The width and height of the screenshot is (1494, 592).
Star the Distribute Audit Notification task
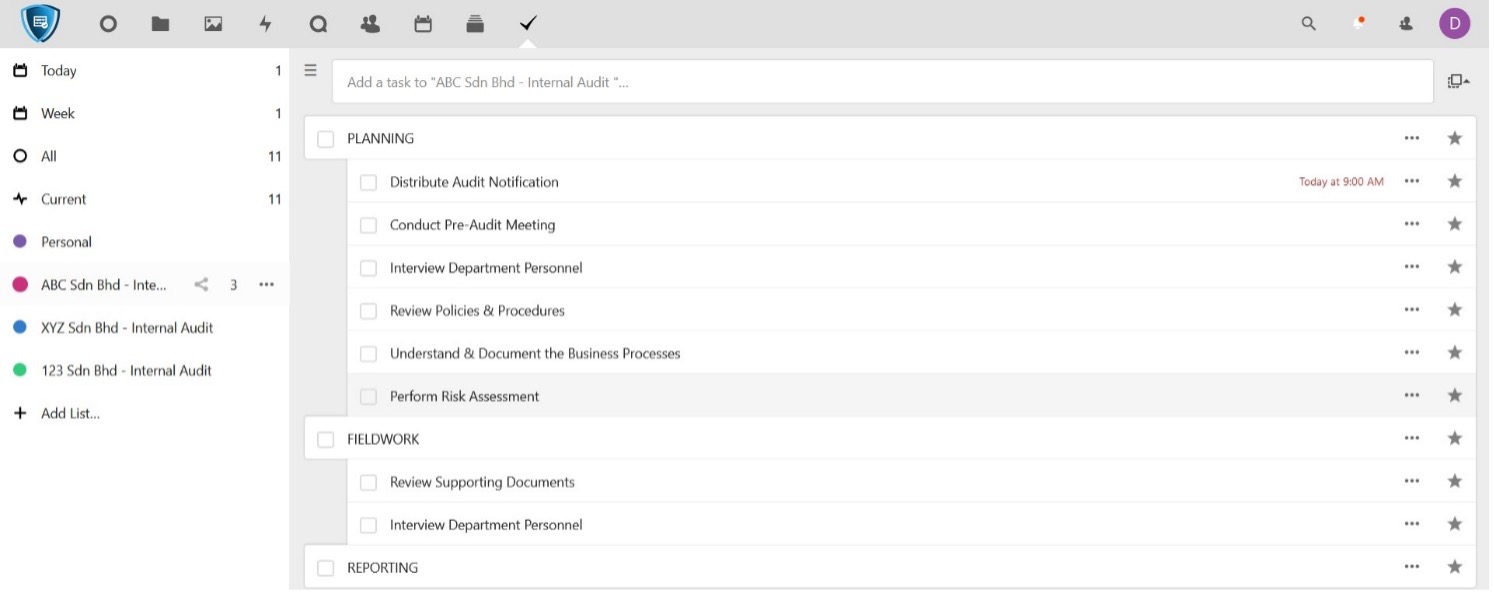[1454, 181]
